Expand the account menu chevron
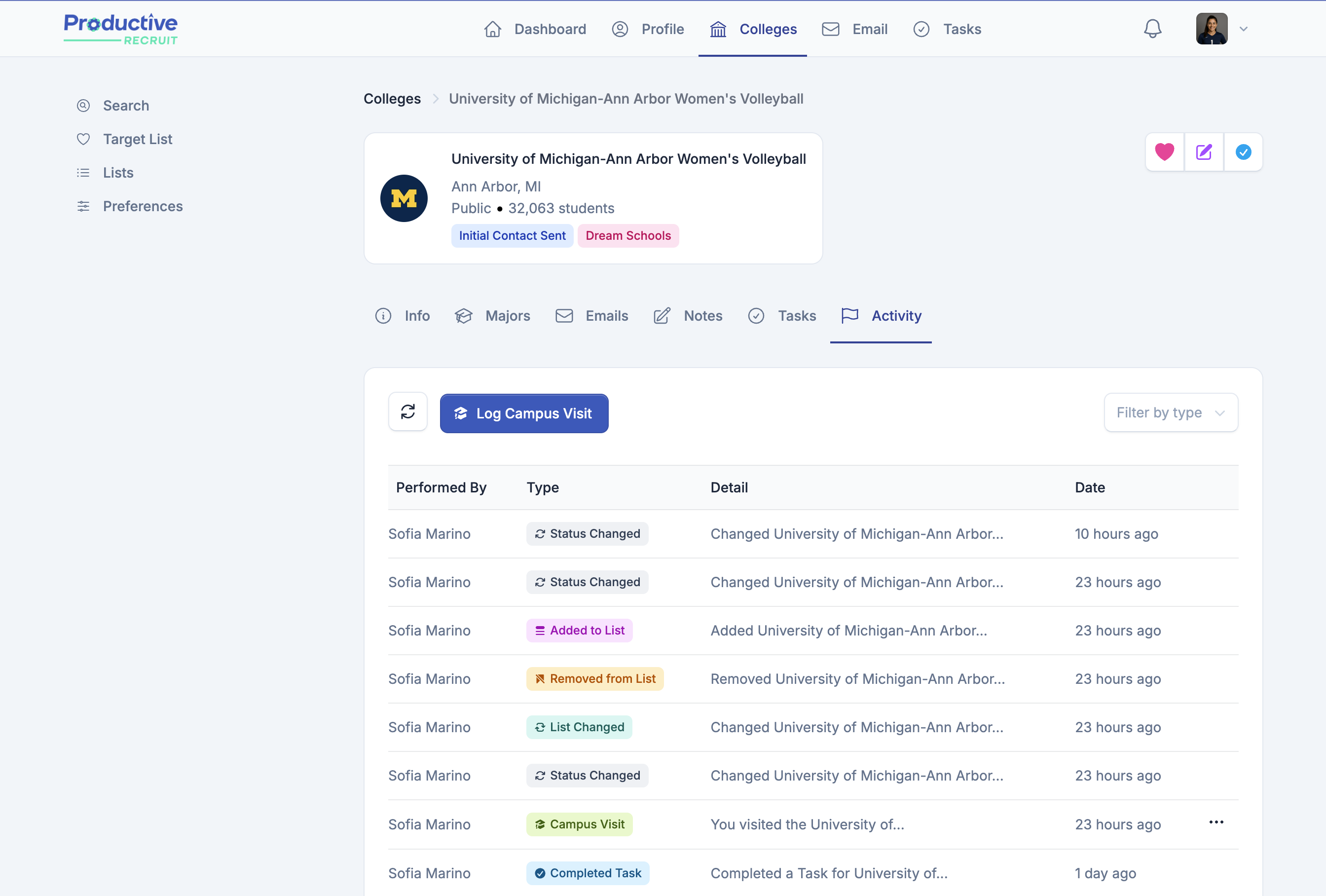This screenshot has height=896, width=1326. 1244,29
